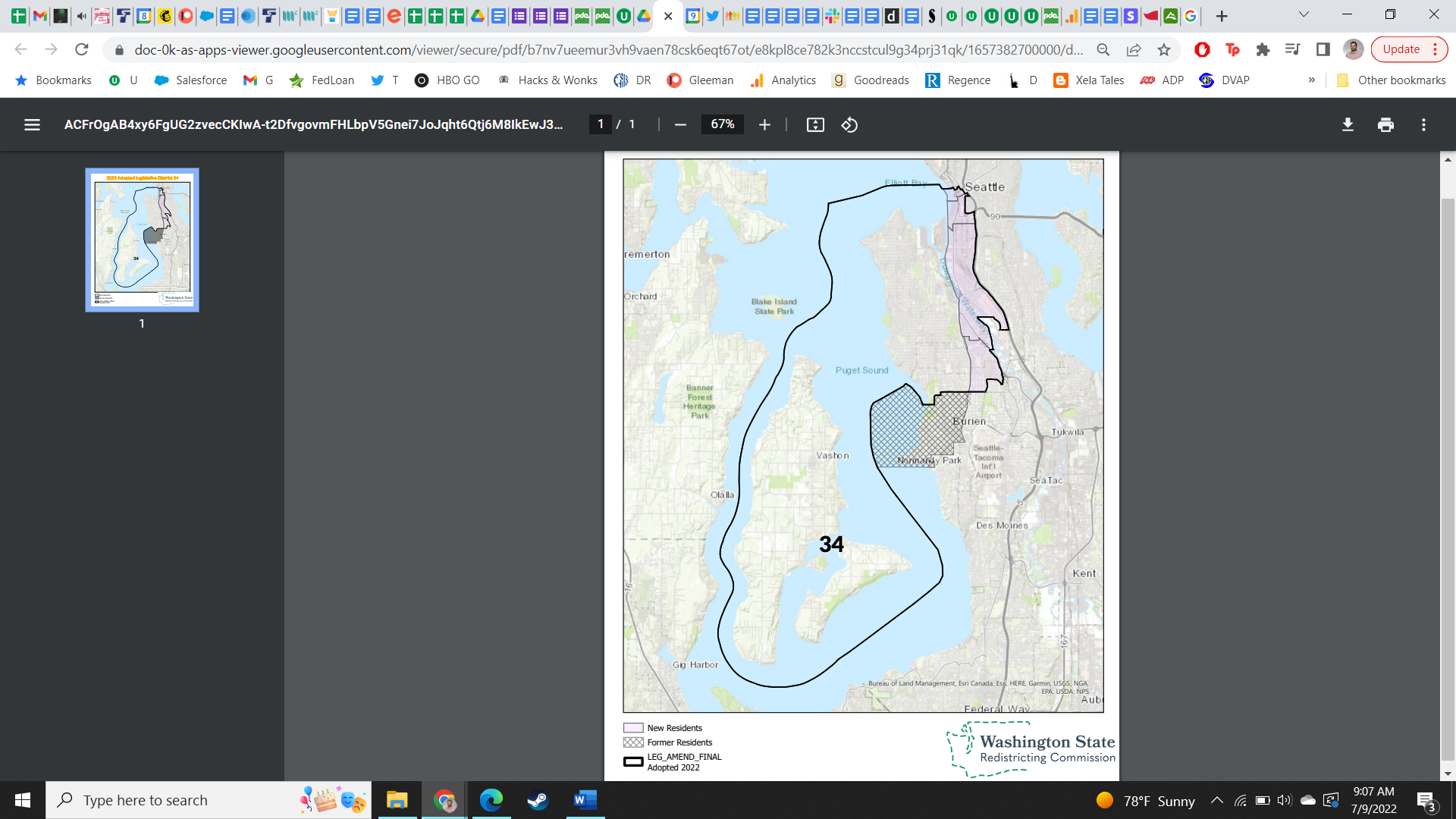The width and height of the screenshot is (1456, 819).
Task: Open the PDF viewer more actions menu
Action: coord(1423,125)
